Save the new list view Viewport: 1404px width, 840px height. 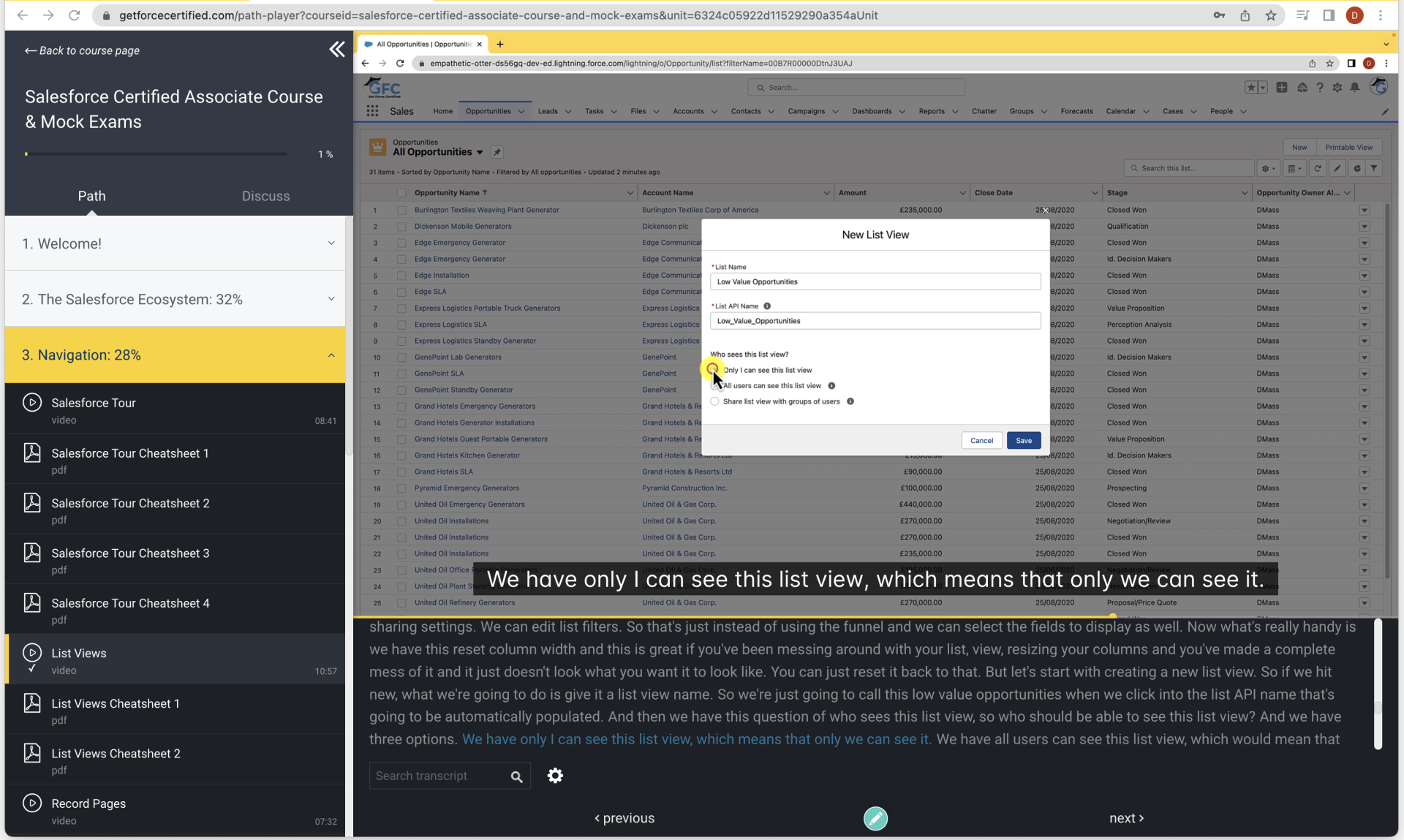pos(1023,440)
